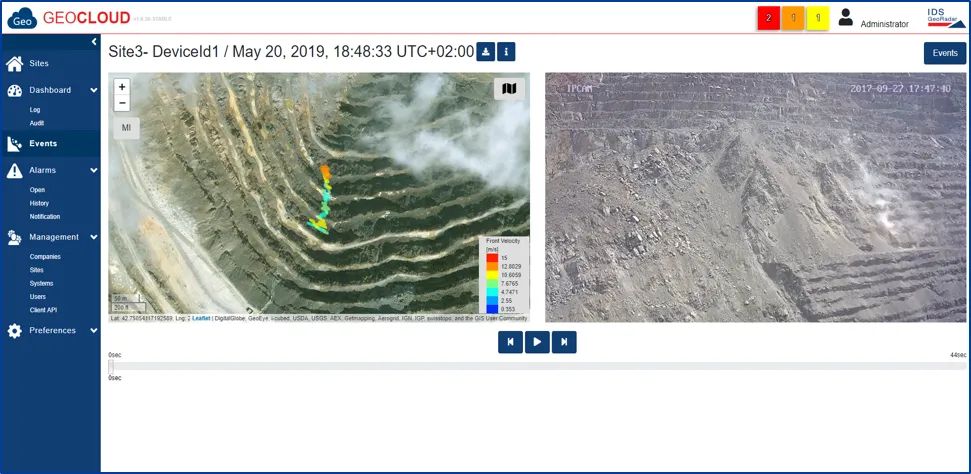Toggle the MI map button
This screenshot has width=971, height=474.
tap(126, 128)
